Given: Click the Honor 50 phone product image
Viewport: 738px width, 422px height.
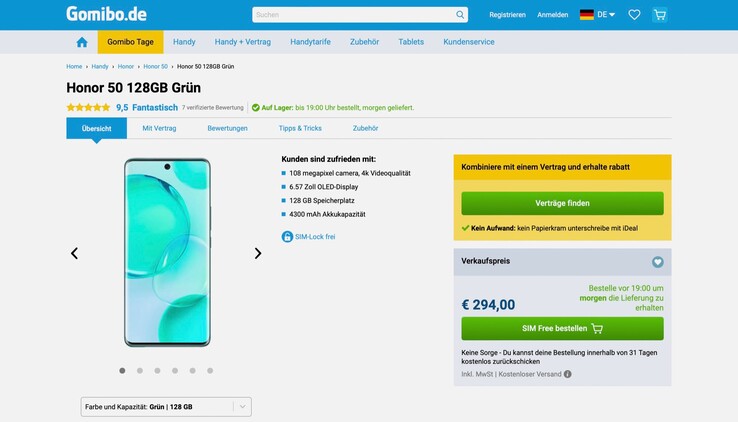Looking at the screenshot, I should click(x=167, y=254).
